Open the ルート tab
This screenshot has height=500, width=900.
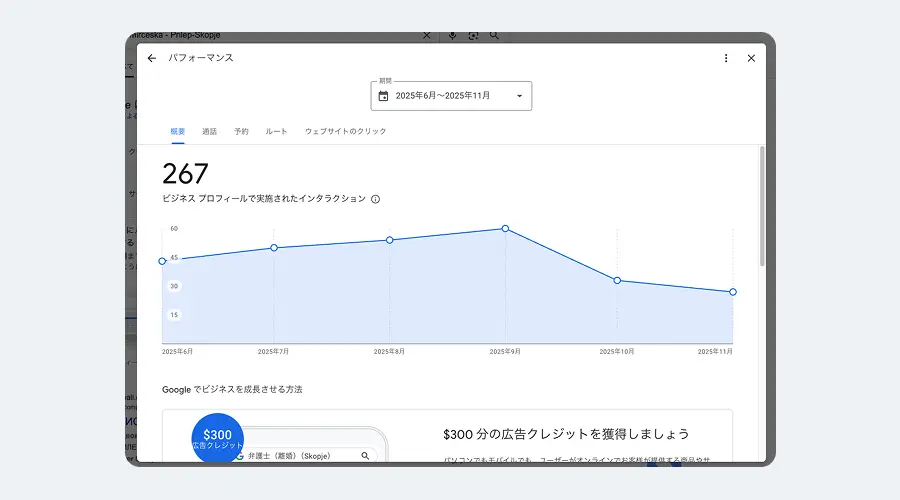coord(276,131)
